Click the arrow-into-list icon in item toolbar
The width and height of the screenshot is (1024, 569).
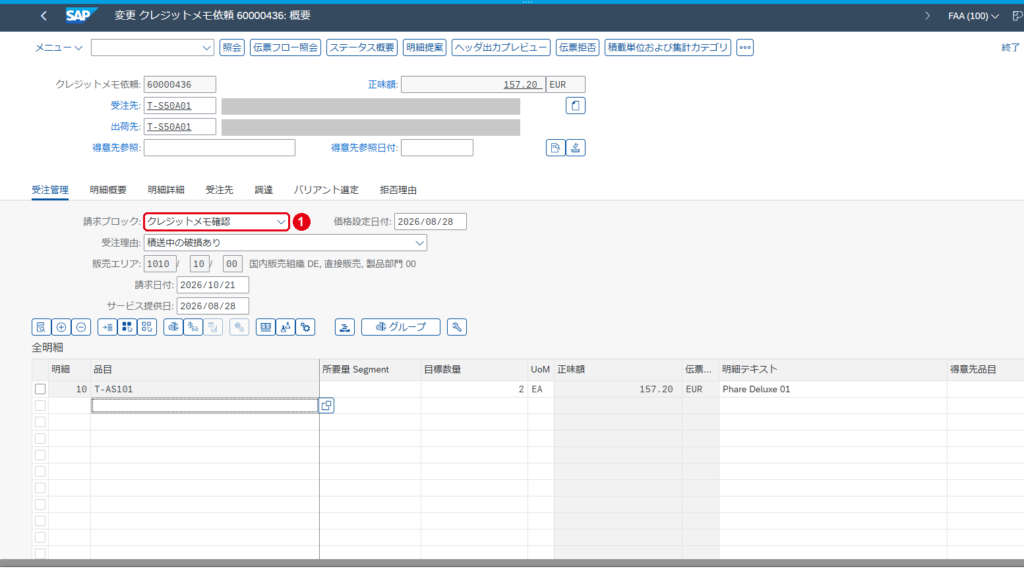click(x=107, y=327)
